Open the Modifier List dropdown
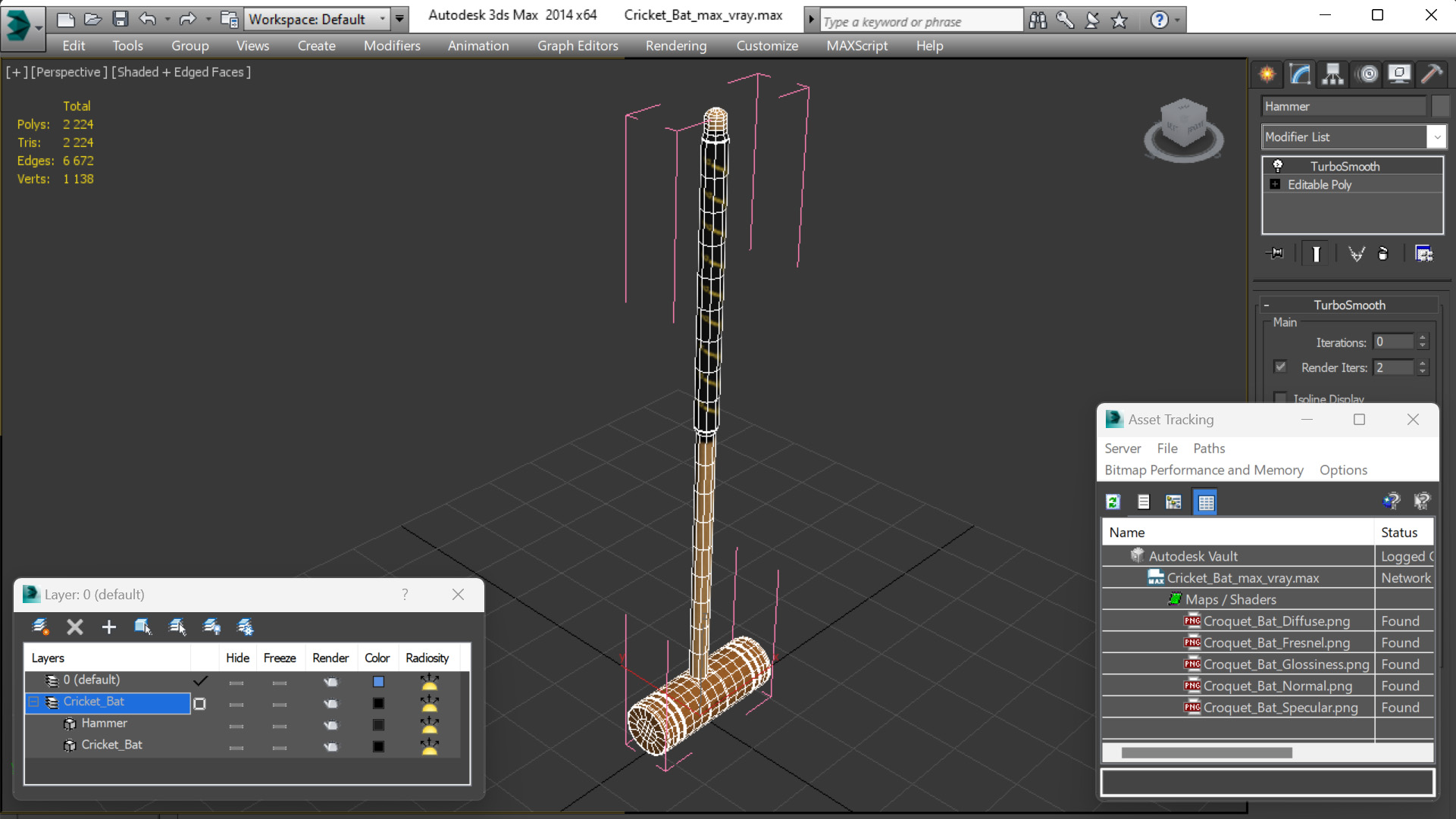Screen dimensions: 1456x819 (1354, 137)
